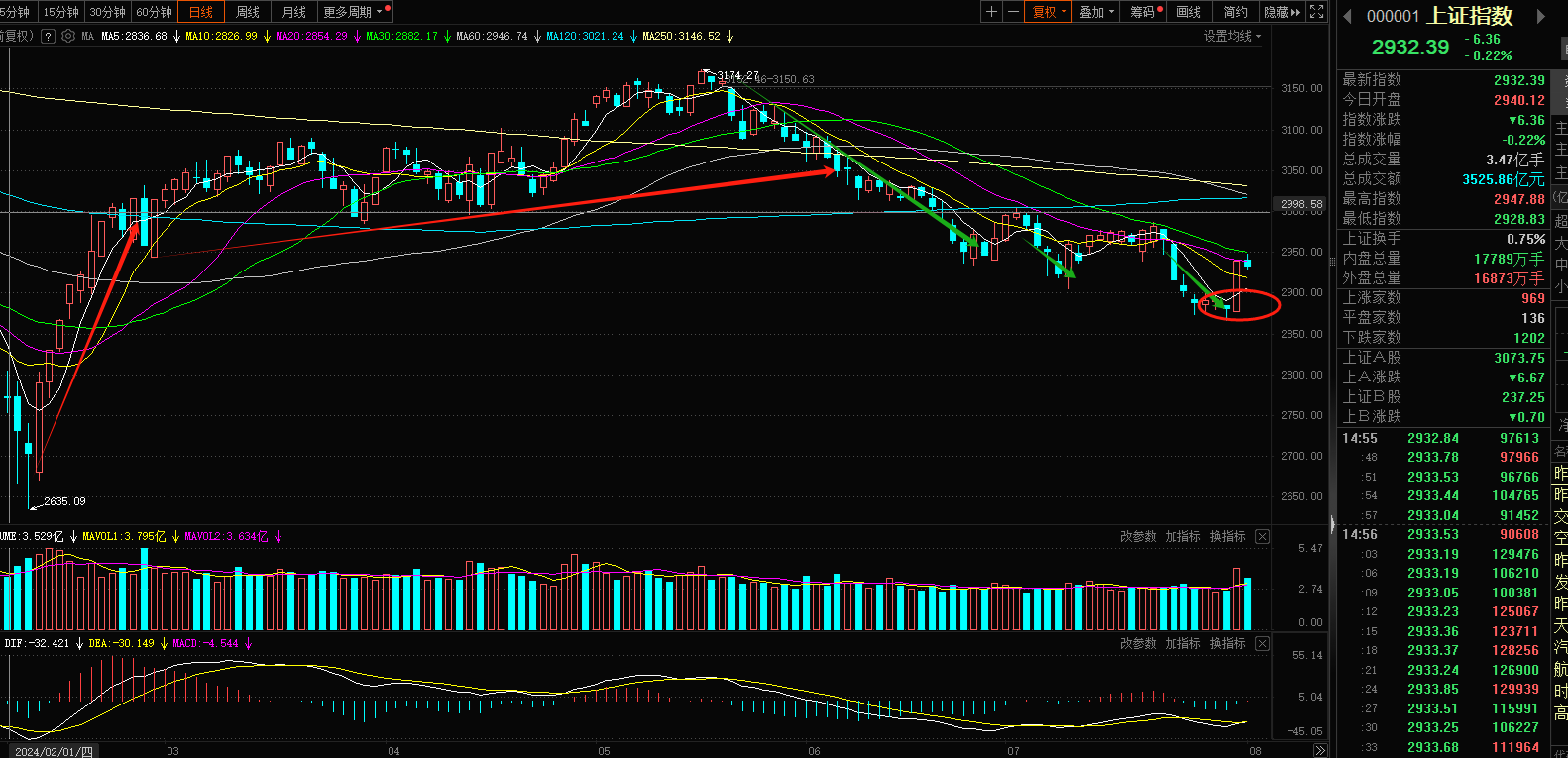Close the MACD indicator panel

1262,643
